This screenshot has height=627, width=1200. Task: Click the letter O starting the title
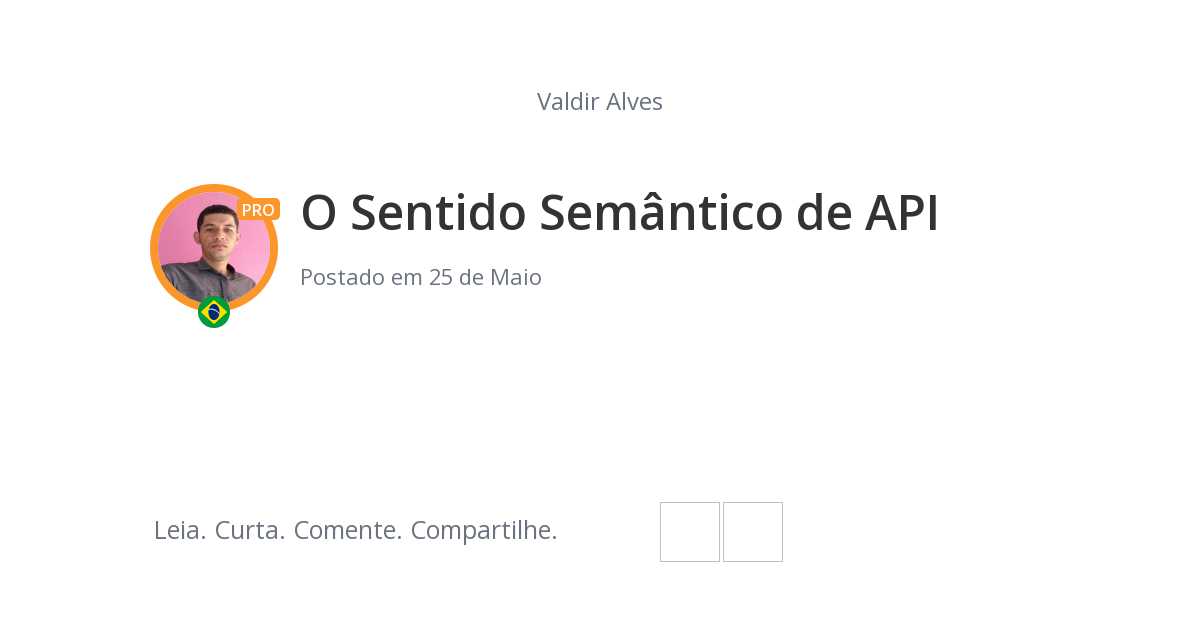pos(318,213)
